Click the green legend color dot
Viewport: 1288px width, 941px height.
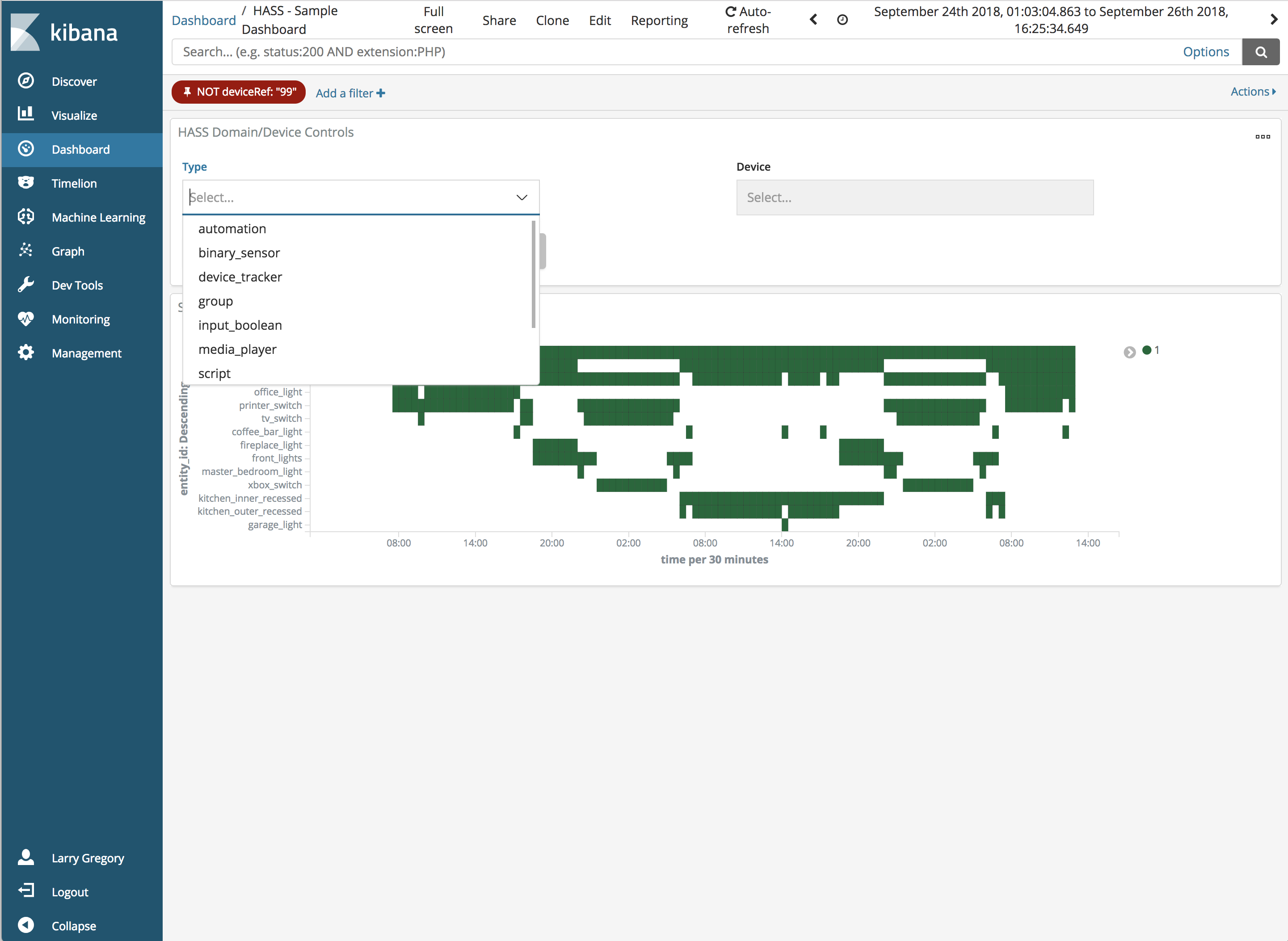[x=1147, y=350]
